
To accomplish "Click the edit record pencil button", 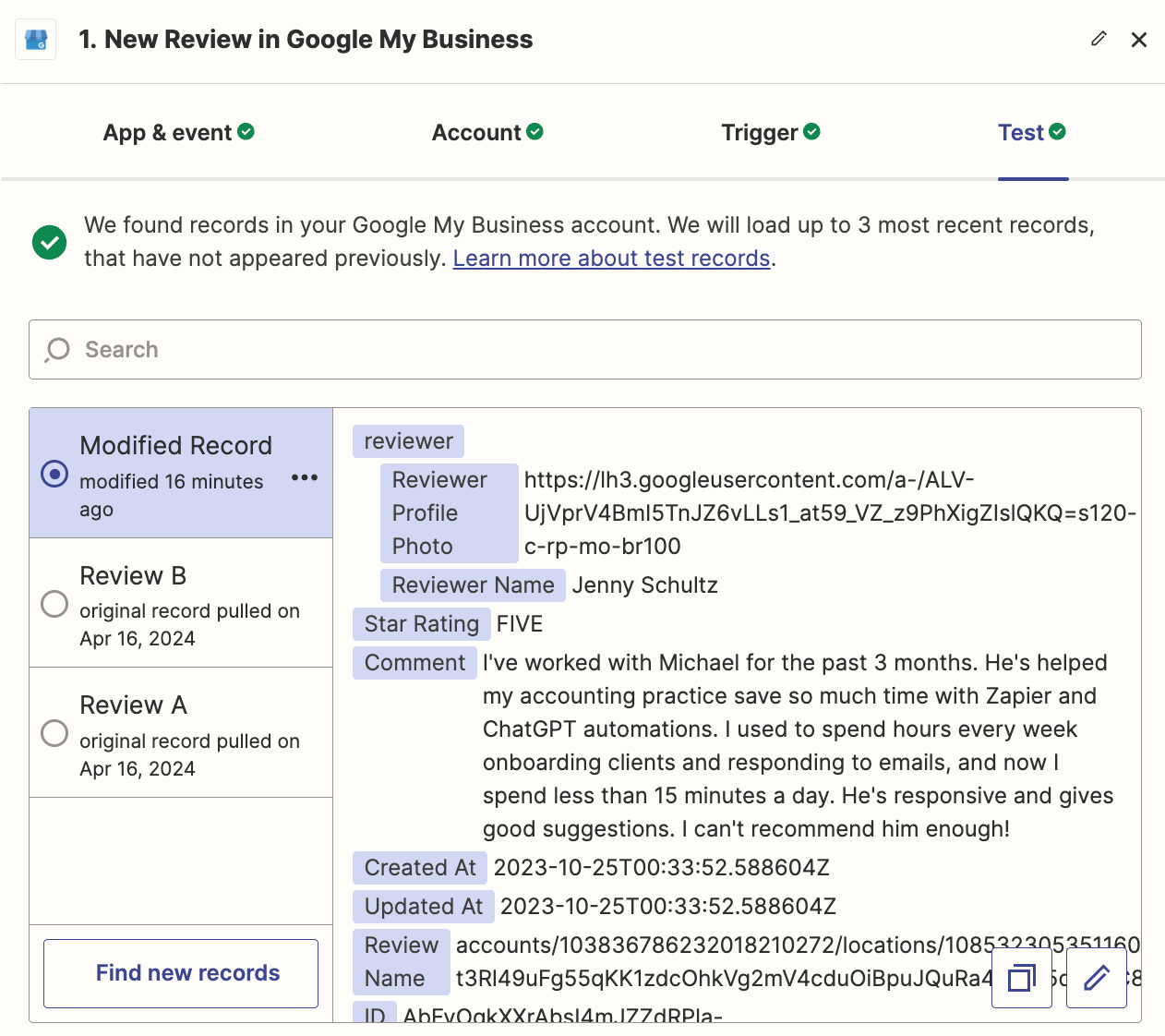I will point(1097,978).
